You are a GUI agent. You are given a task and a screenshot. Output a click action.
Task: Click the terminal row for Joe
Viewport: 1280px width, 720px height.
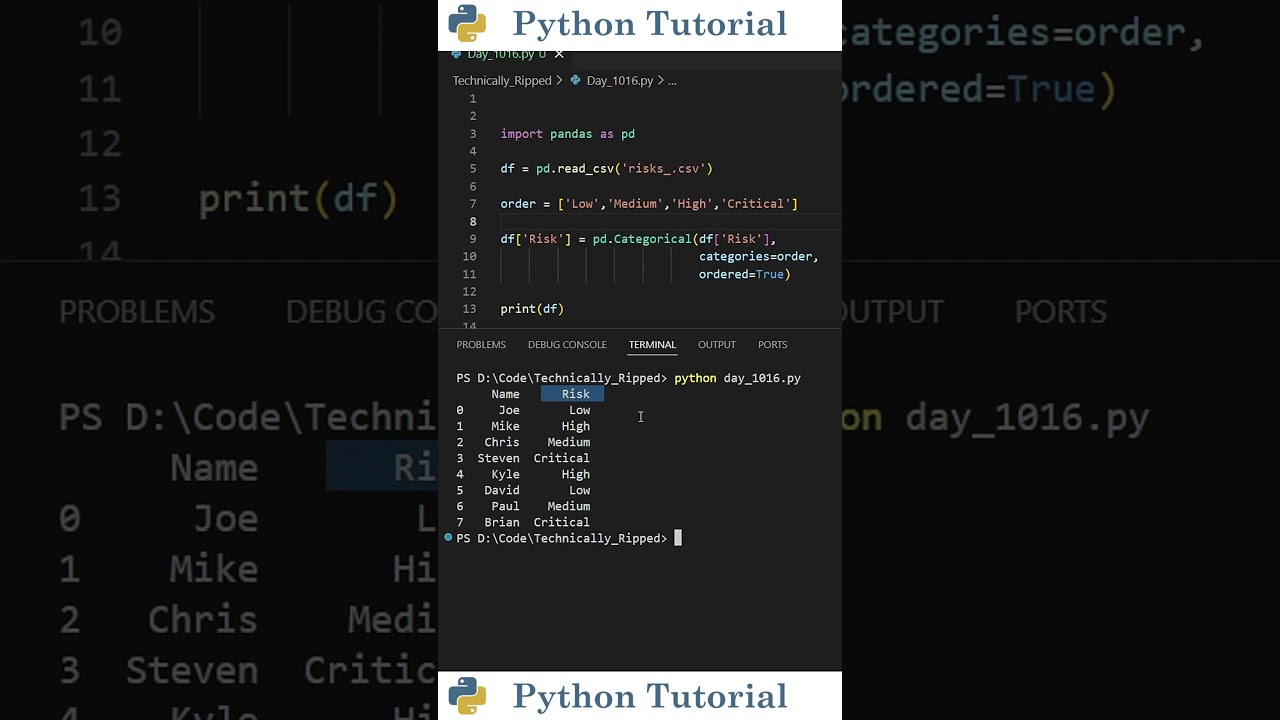click(x=524, y=410)
